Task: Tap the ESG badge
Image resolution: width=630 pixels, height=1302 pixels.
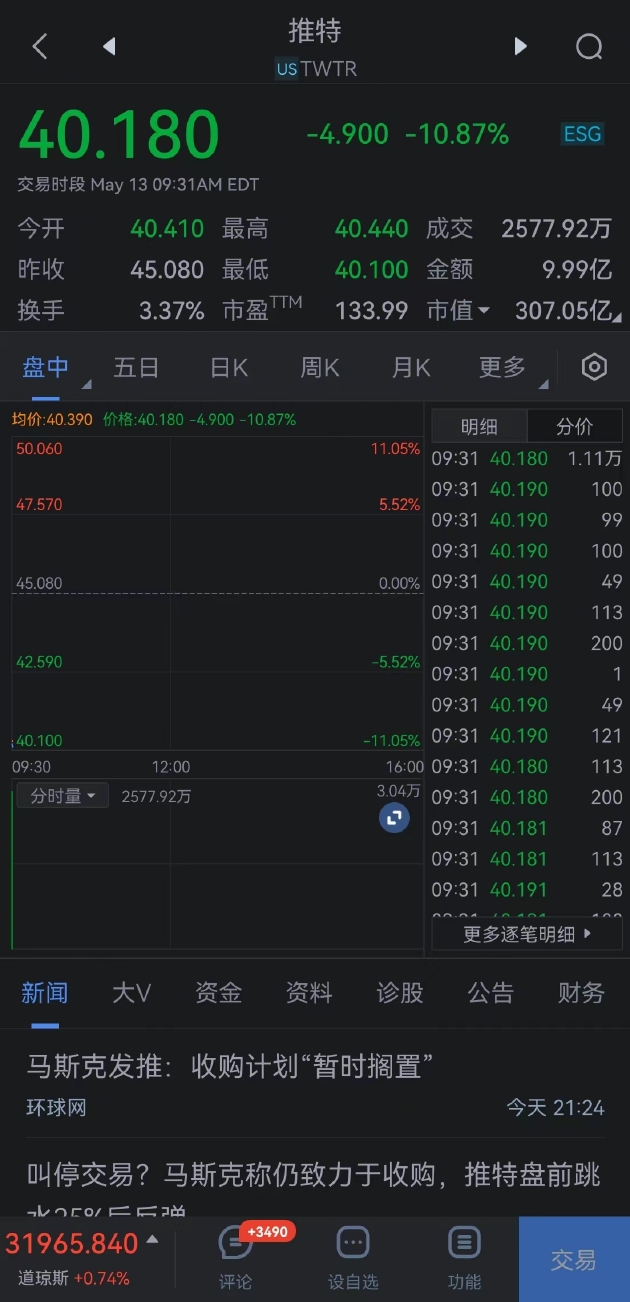Action: [582, 134]
